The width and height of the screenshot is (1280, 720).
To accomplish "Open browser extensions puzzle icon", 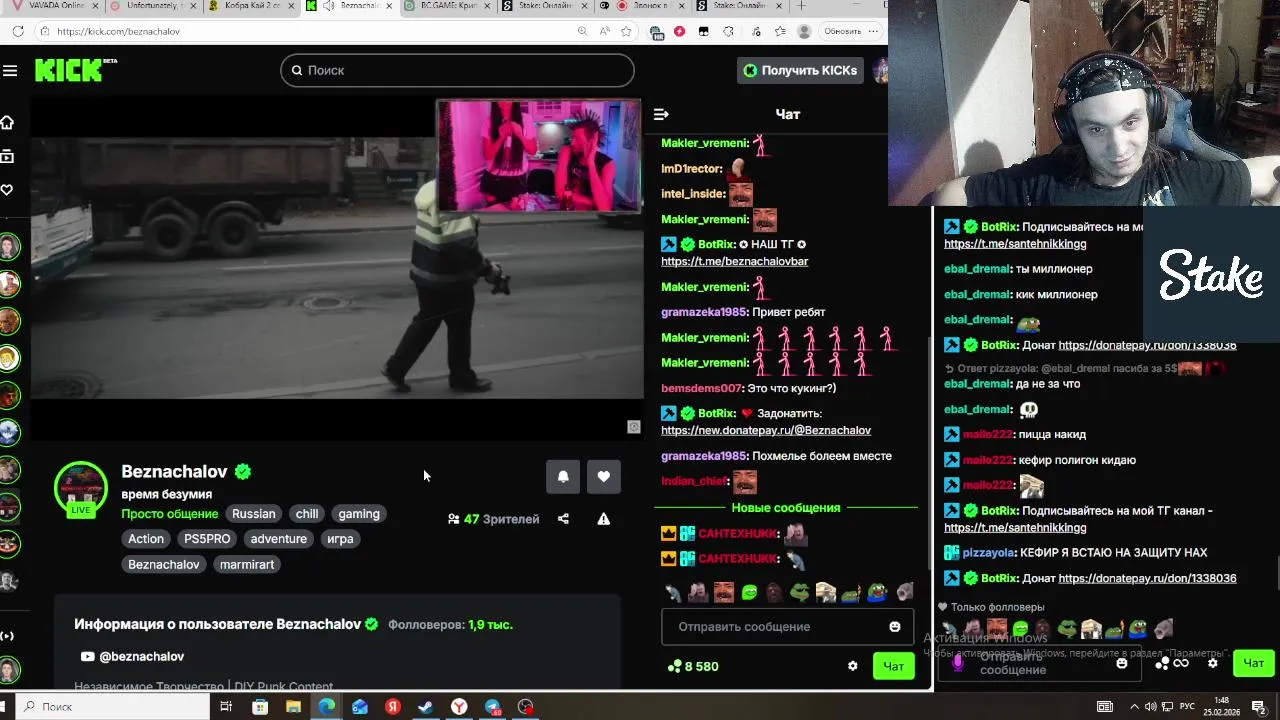I will 728,31.
